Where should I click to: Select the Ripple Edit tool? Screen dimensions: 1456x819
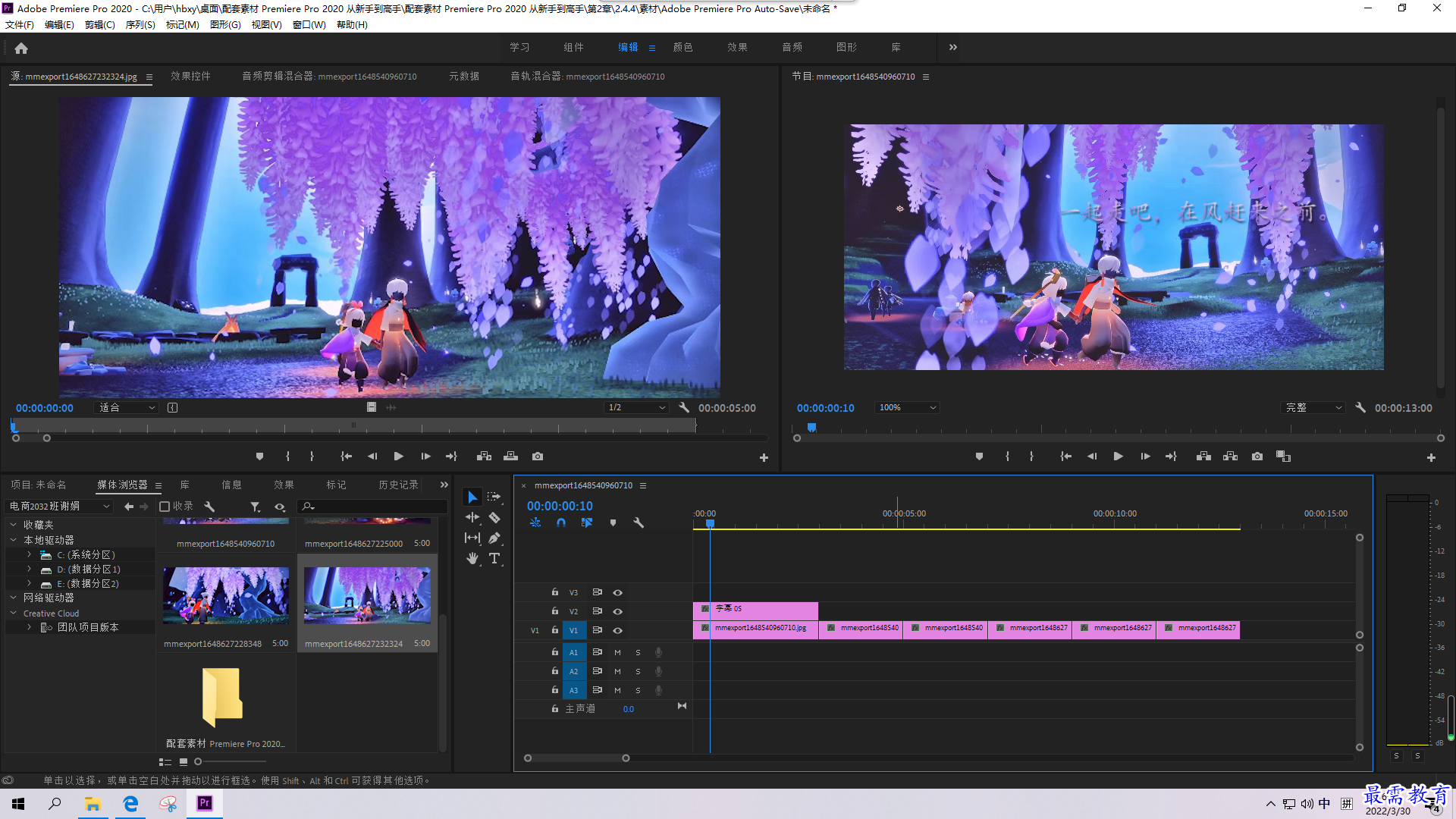pos(472,517)
